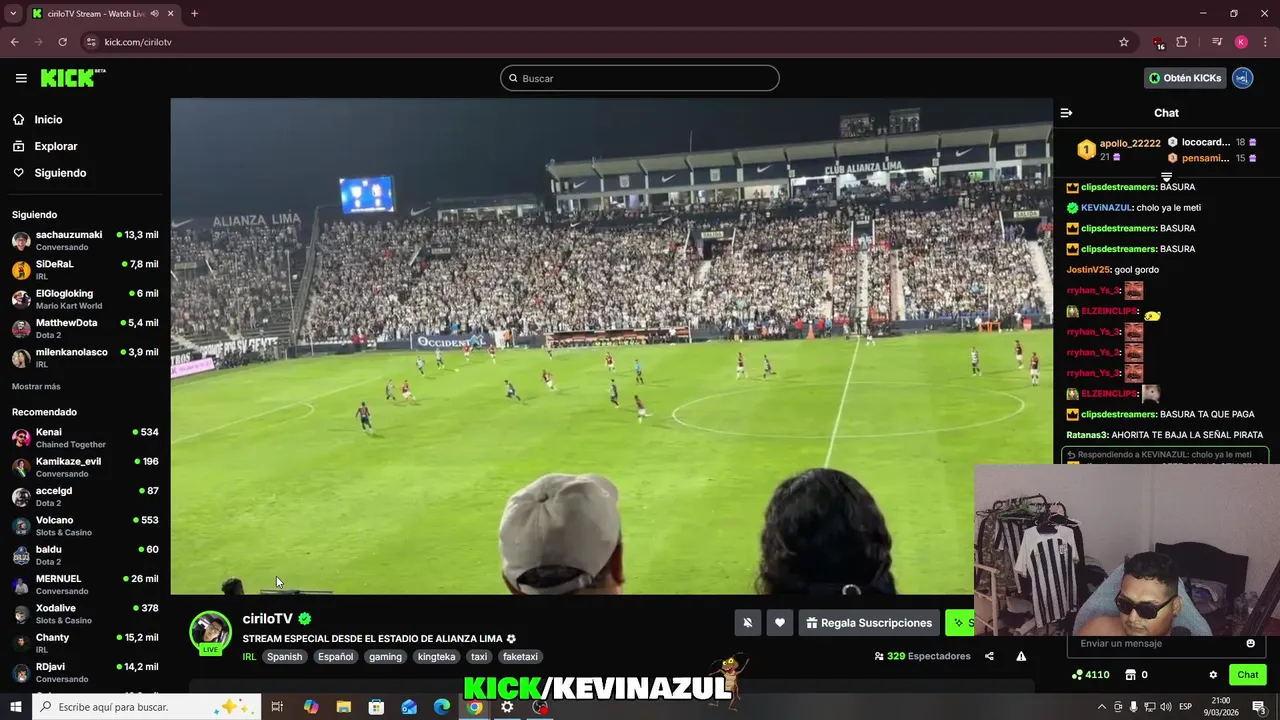Click JostinV25 username in chat
The height and width of the screenshot is (720, 1280).
point(1088,270)
